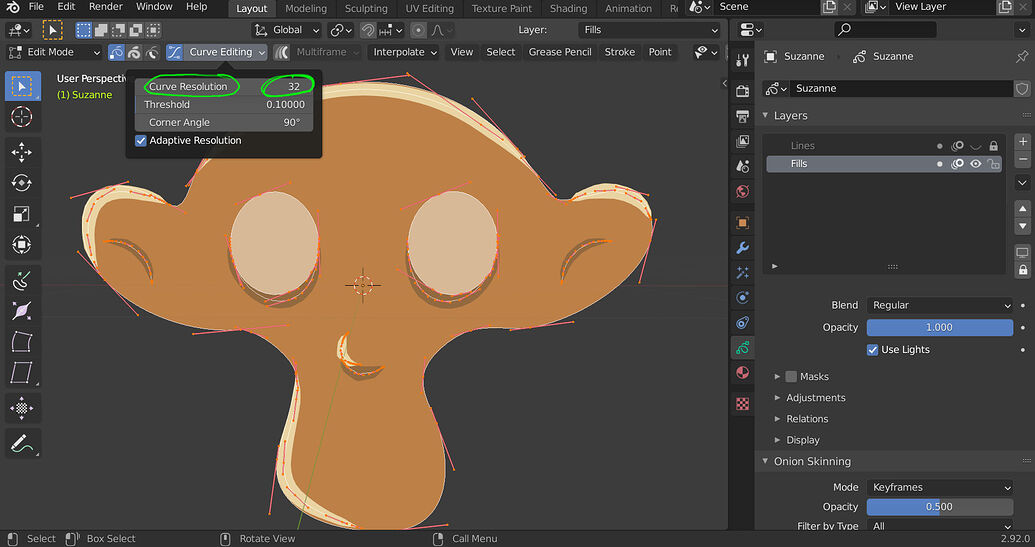Toggle onion skinning on Fills layer

(x=957, y=164)
